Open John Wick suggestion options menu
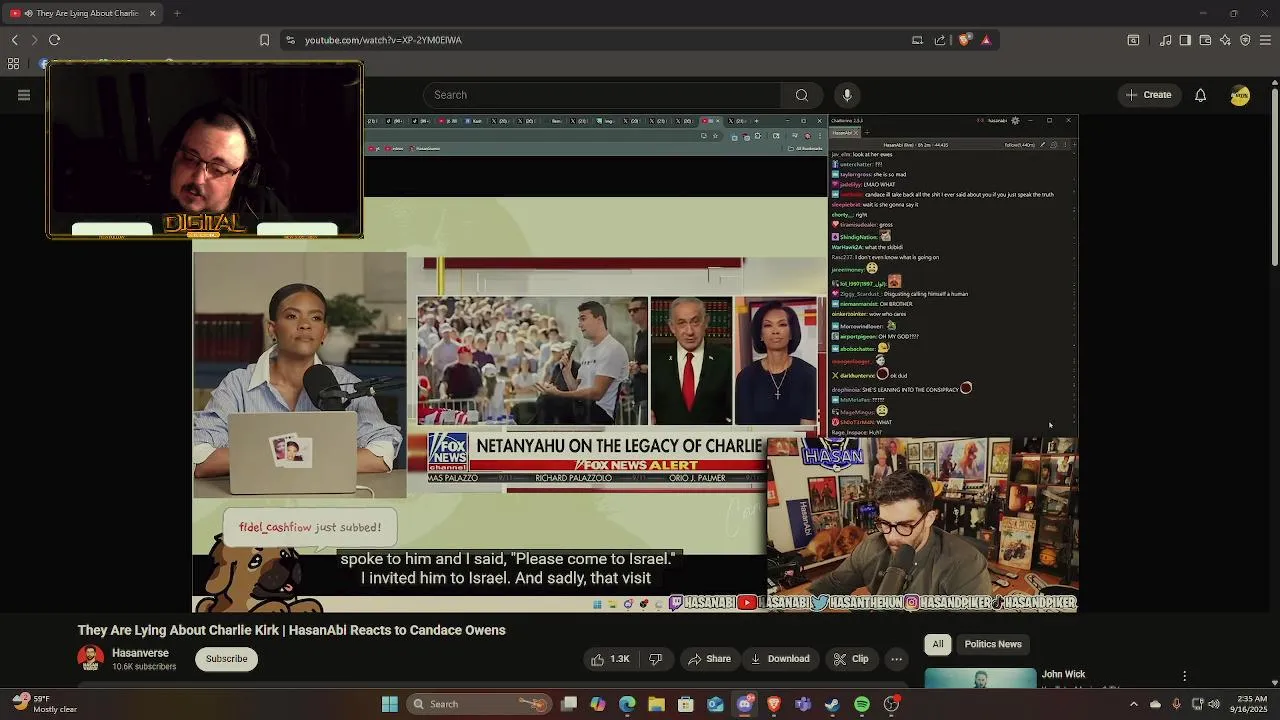Screen dimensions: 1280x720 coord(1185,677)
